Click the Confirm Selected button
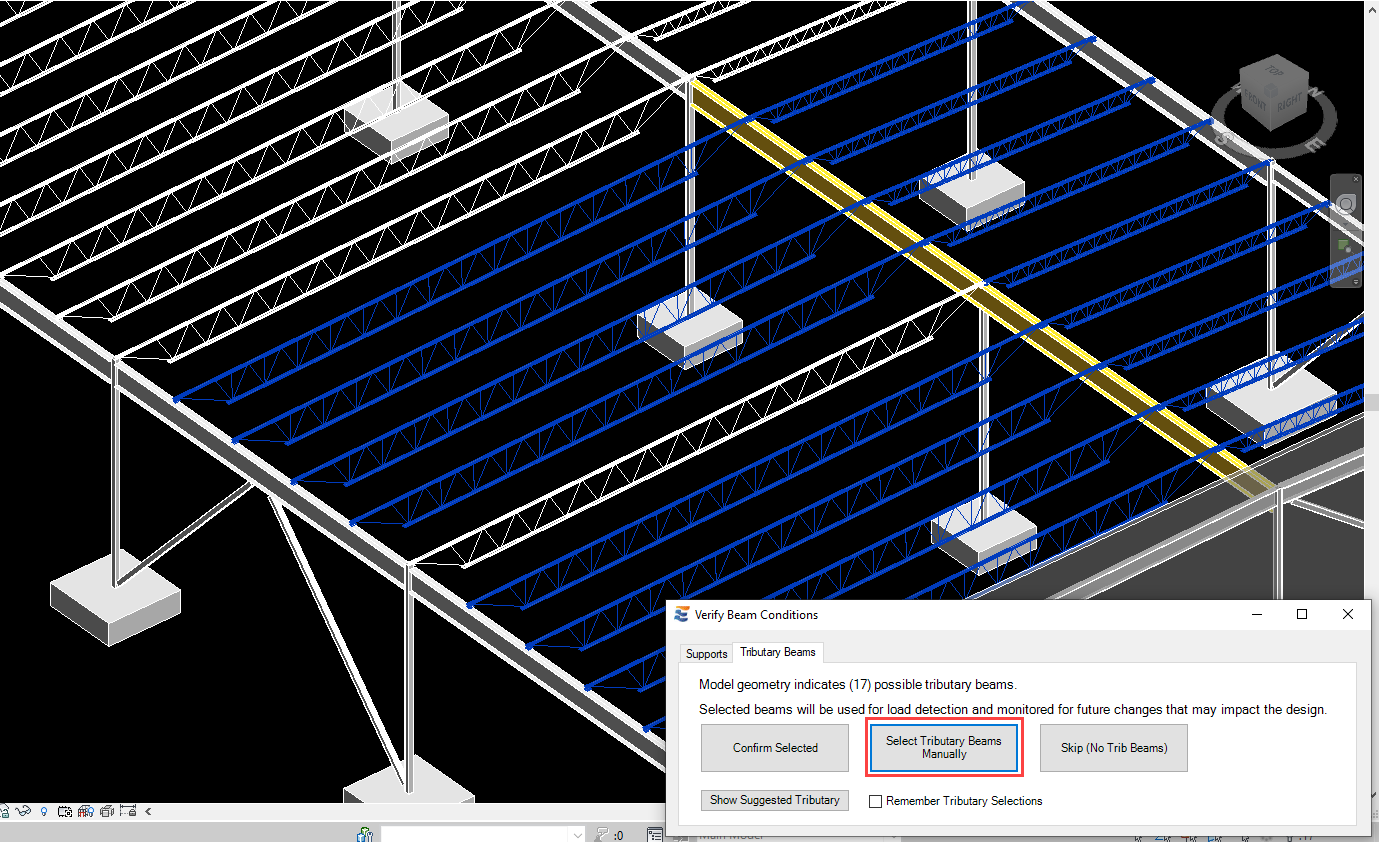 point(775,748)
